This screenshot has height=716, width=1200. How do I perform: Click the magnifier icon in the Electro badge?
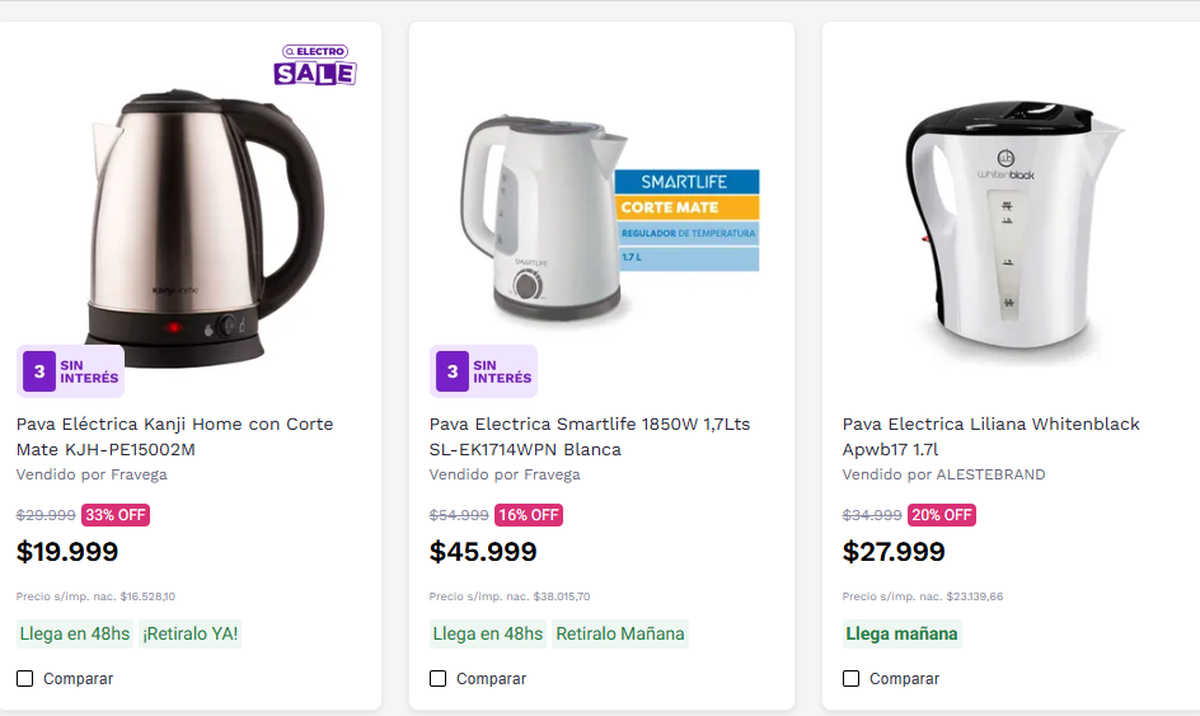tap(291, 52)
